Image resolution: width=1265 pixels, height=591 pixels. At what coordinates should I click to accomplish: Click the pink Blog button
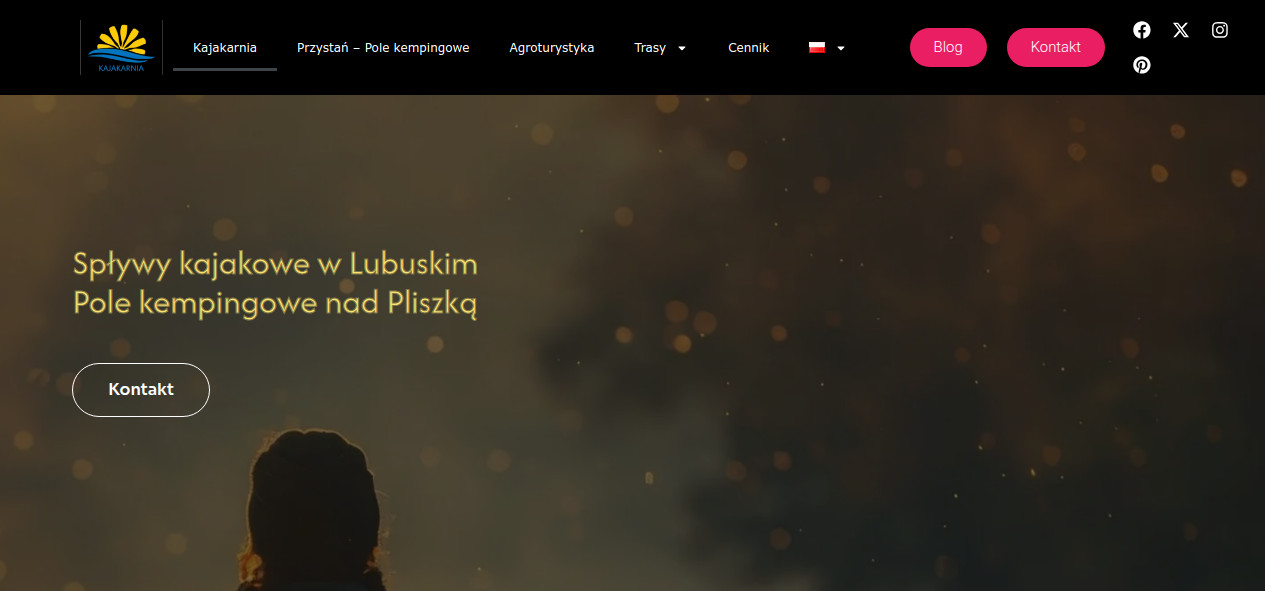[x=948, y=47]
